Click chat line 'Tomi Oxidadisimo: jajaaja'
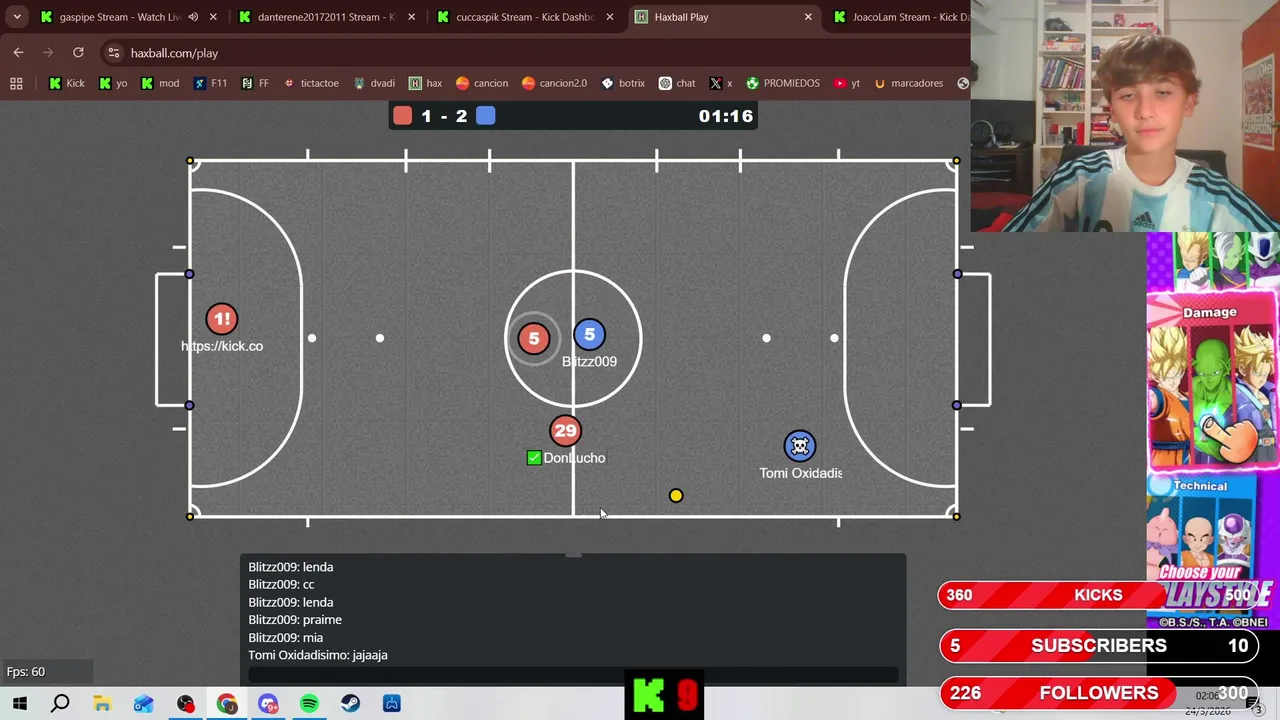The width and height of the screenshot is (1280, 720). click(x=318, y=655)
